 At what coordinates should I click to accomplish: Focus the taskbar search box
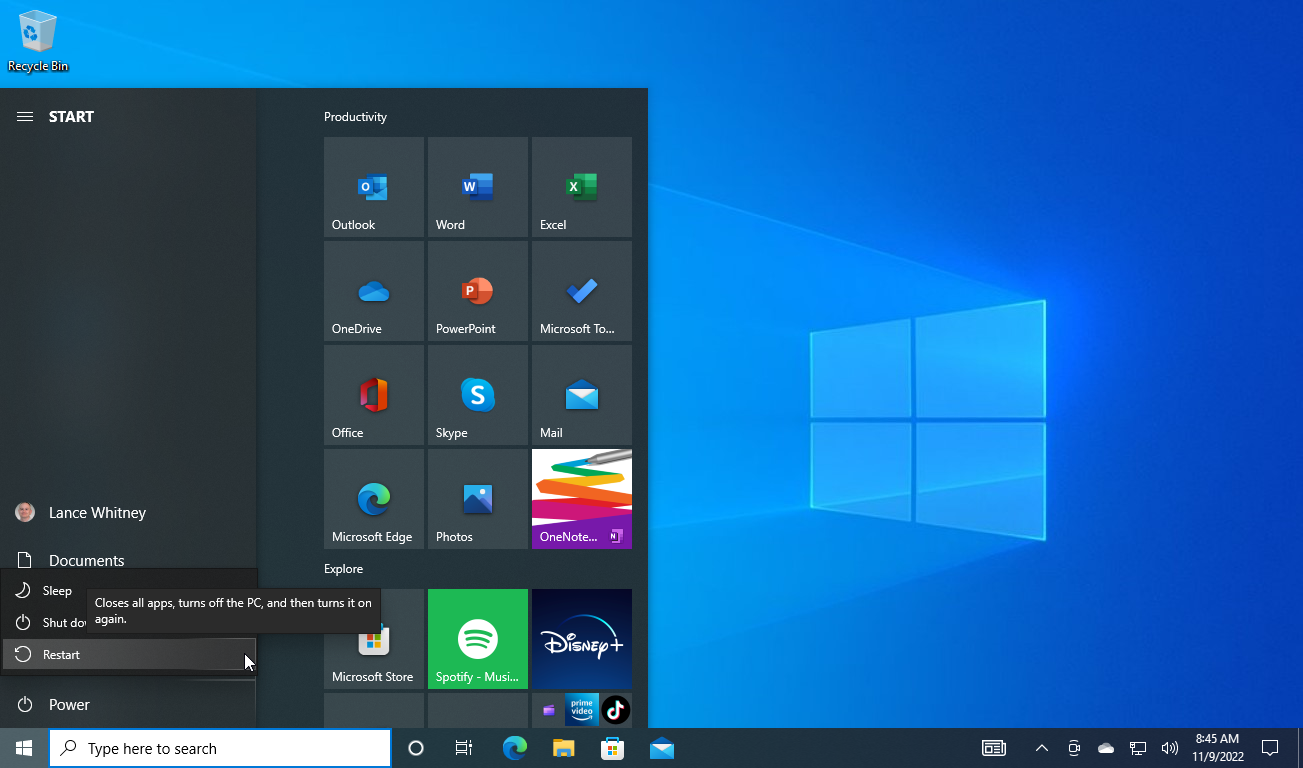[220, 748]
